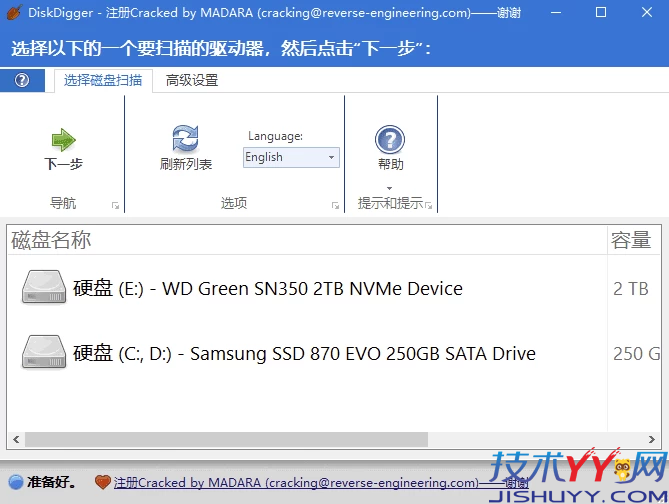Click the hard disk icon for drive E:
The width and height of the screenshot is (669, 504).
pyautogui.click(x=44, y=287)
